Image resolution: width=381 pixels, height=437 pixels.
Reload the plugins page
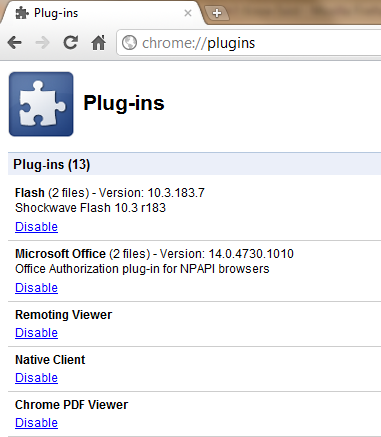71,42
